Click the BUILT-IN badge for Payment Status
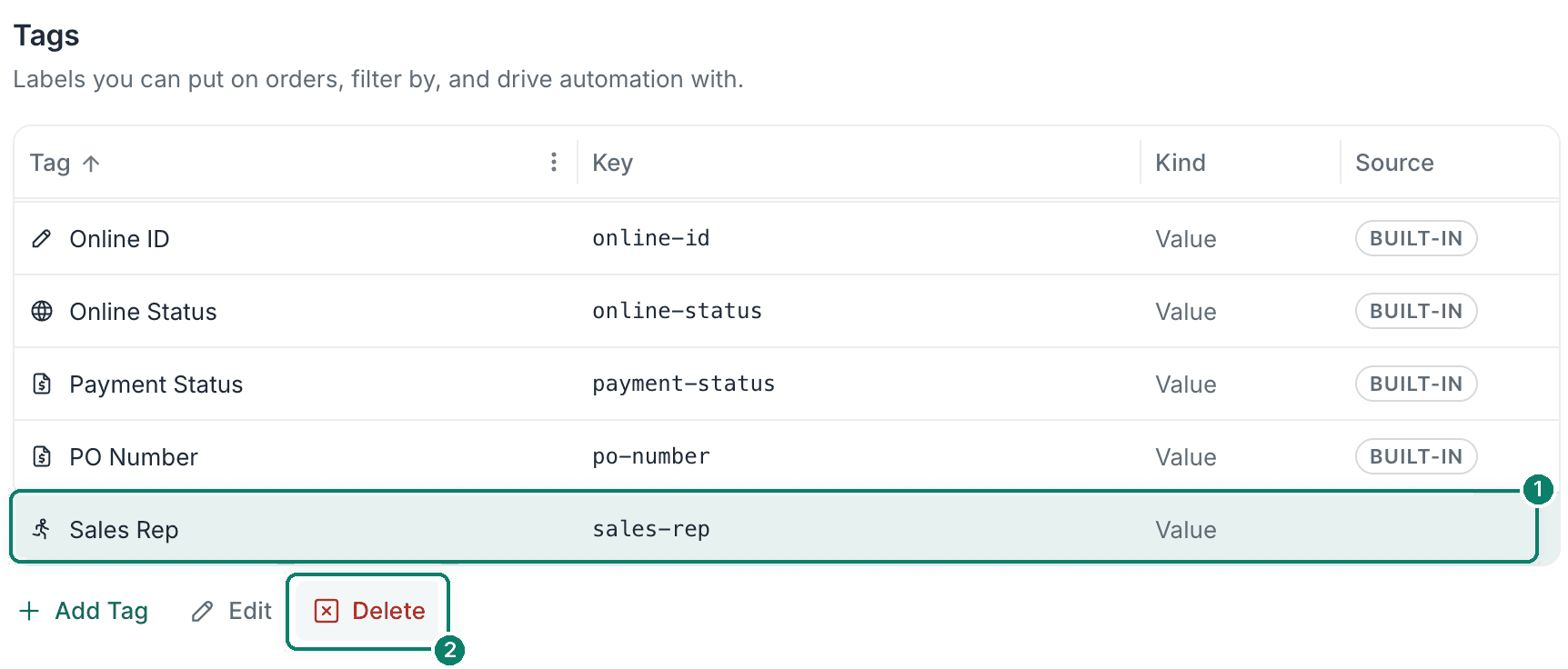The height and width of the screenshot is (669, 1568). coord(1416,384)
